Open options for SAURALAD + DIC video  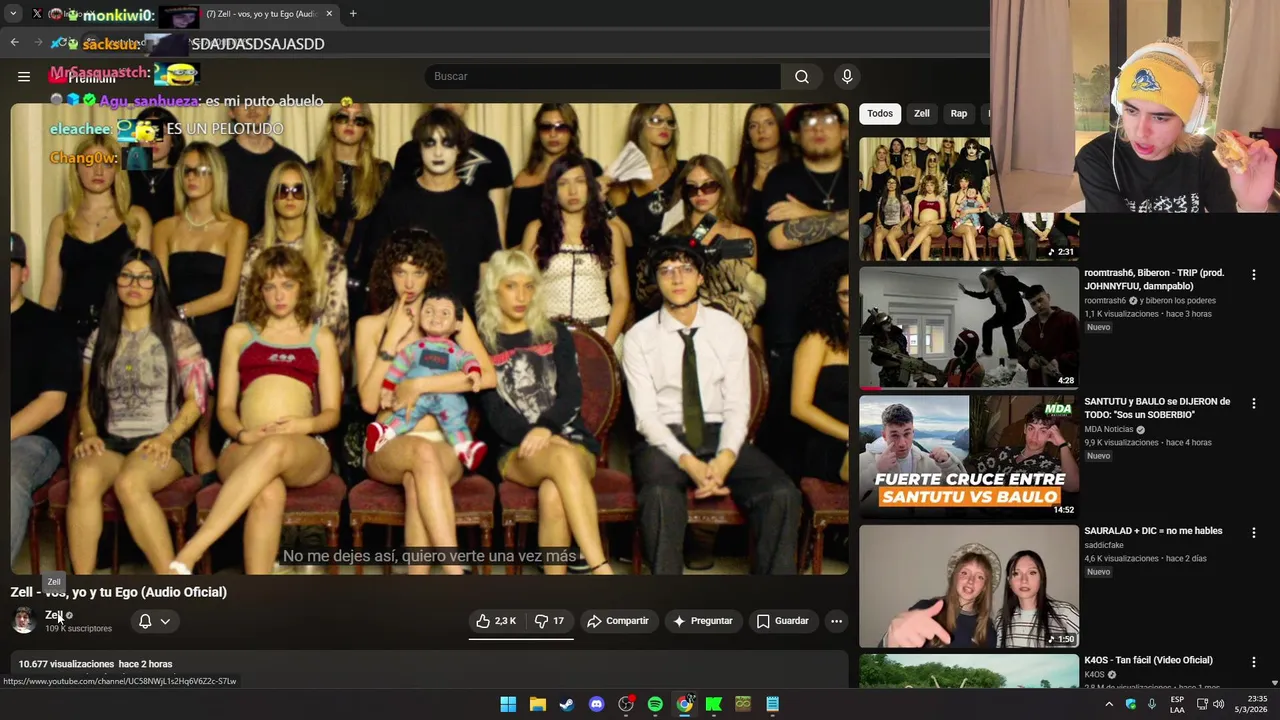point(1253,532)
